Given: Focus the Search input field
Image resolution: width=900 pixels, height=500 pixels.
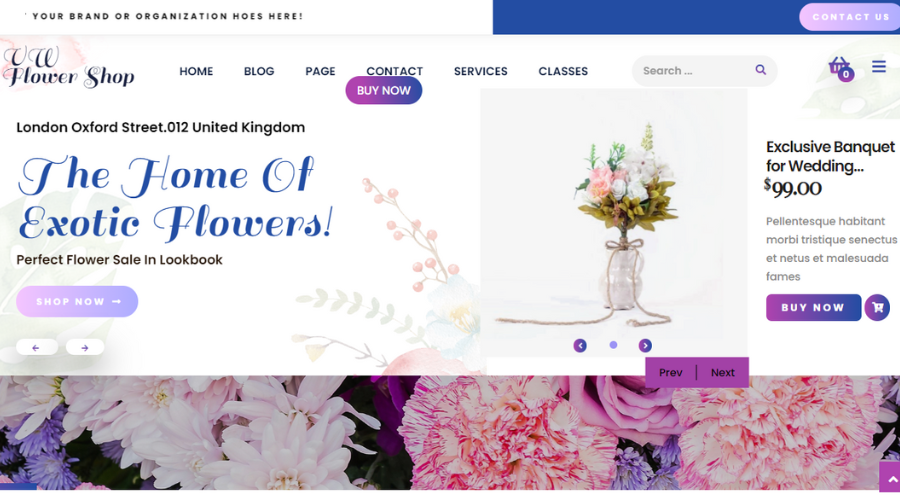Looking at the screenshot, I should point(695,71).
